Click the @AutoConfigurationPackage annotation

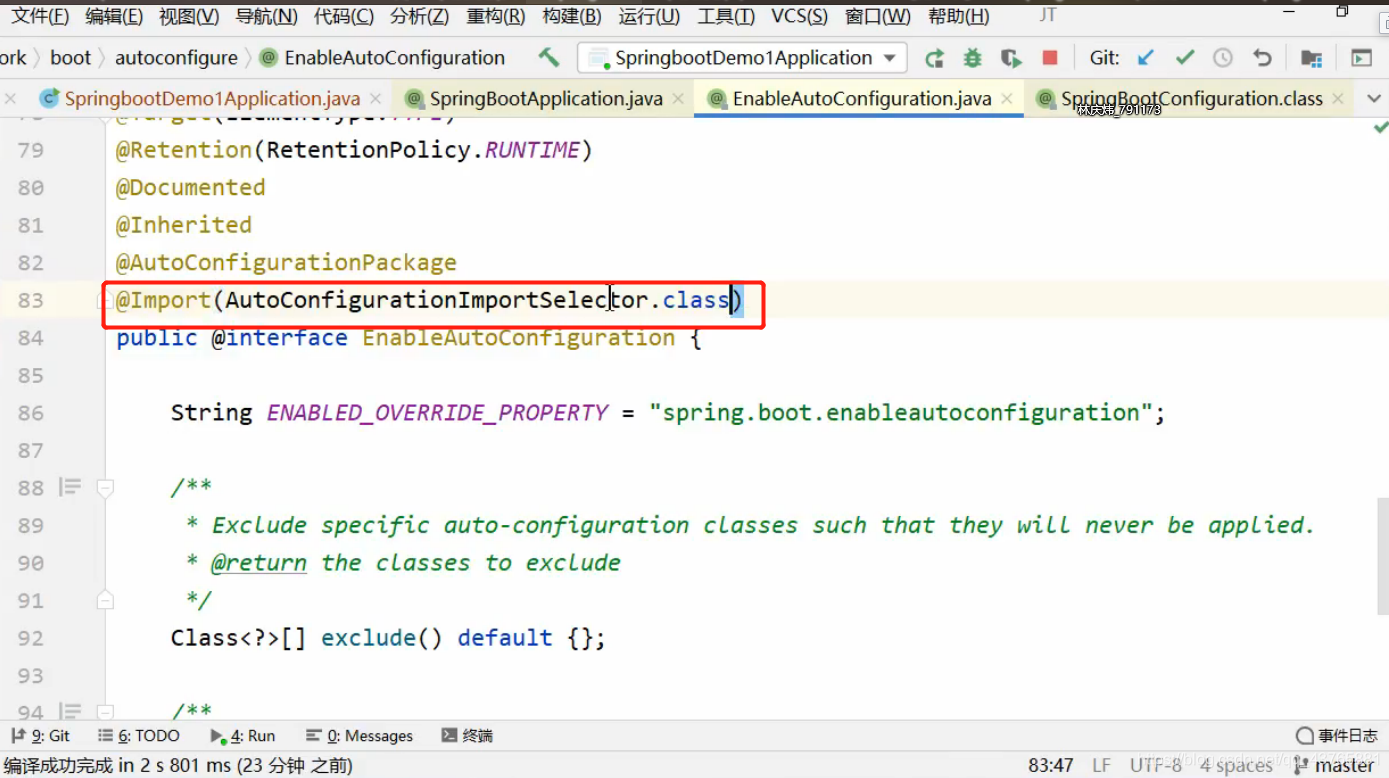click(x=286, y=262)
